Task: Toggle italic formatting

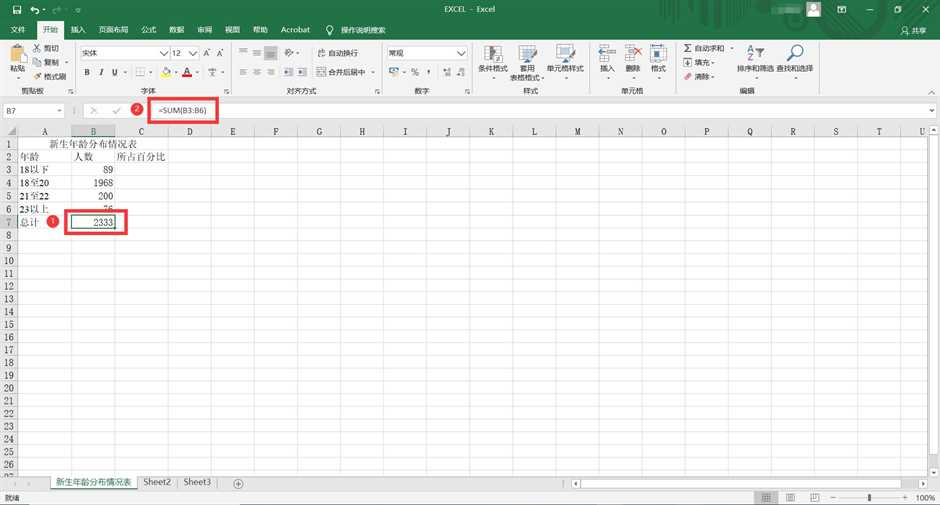Action: coord(101,72)
